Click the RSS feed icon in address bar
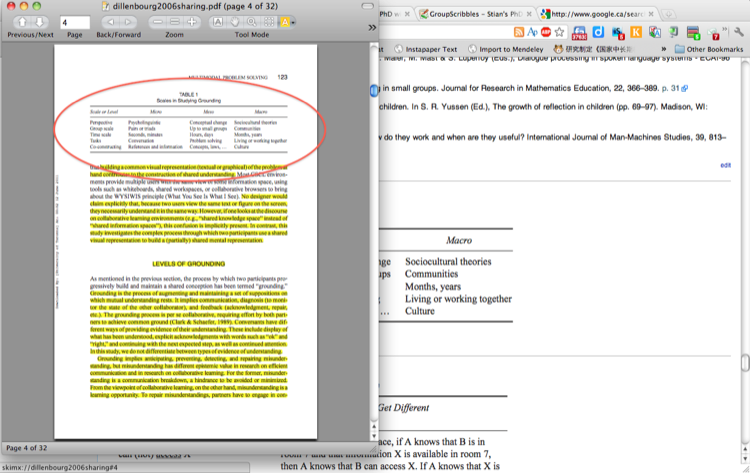 (519, 32)
